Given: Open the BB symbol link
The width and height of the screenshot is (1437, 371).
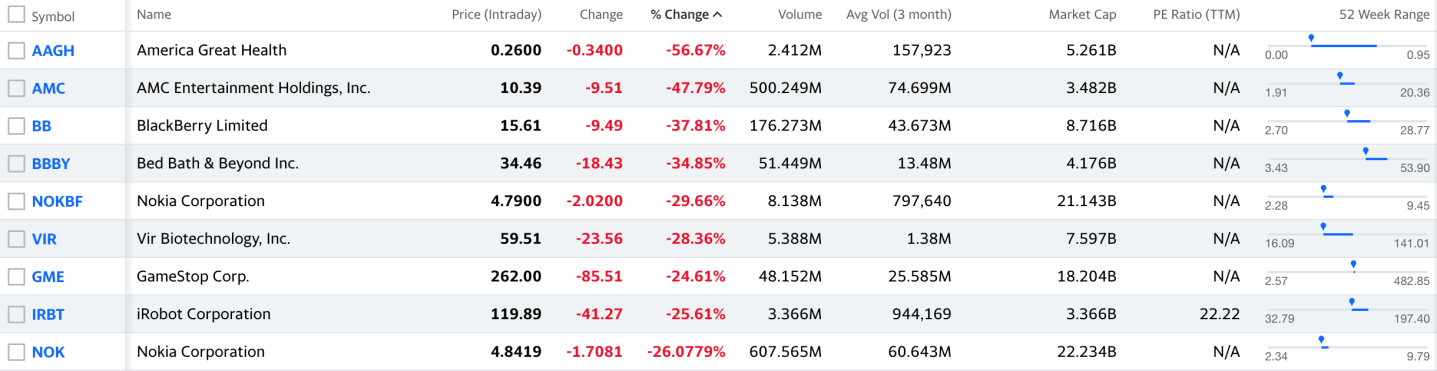Looking at the screenshot, I should pos(42,126).
